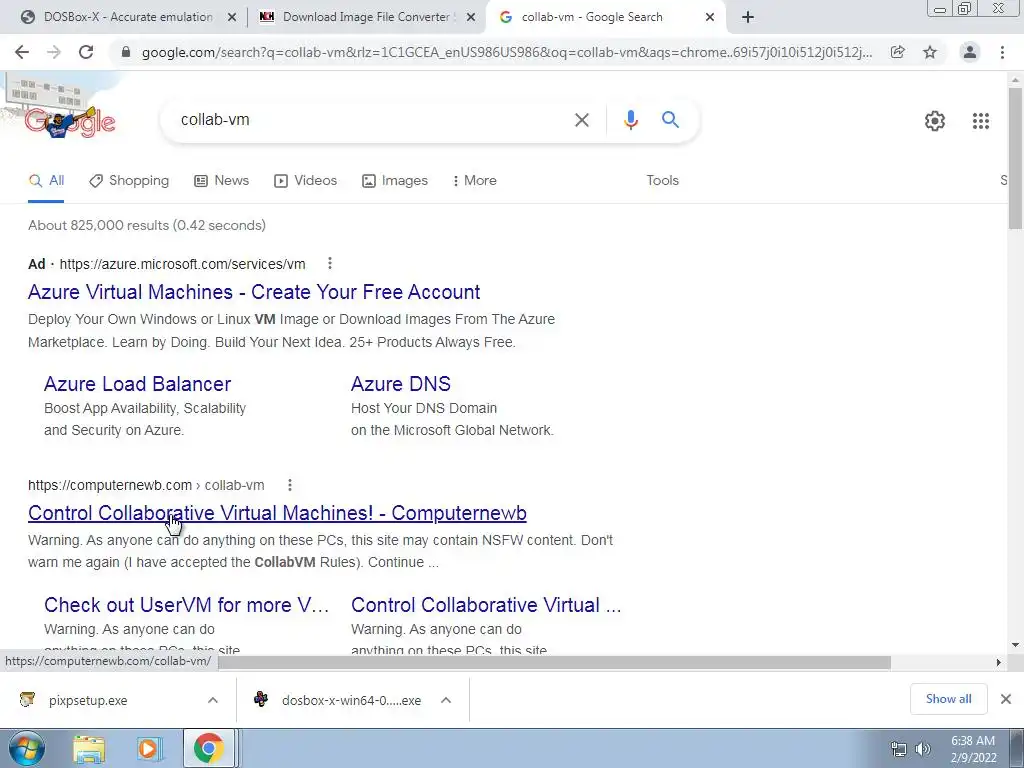Open search Tools options
This screenshot has width=1024, height=768.
[662, 181]
